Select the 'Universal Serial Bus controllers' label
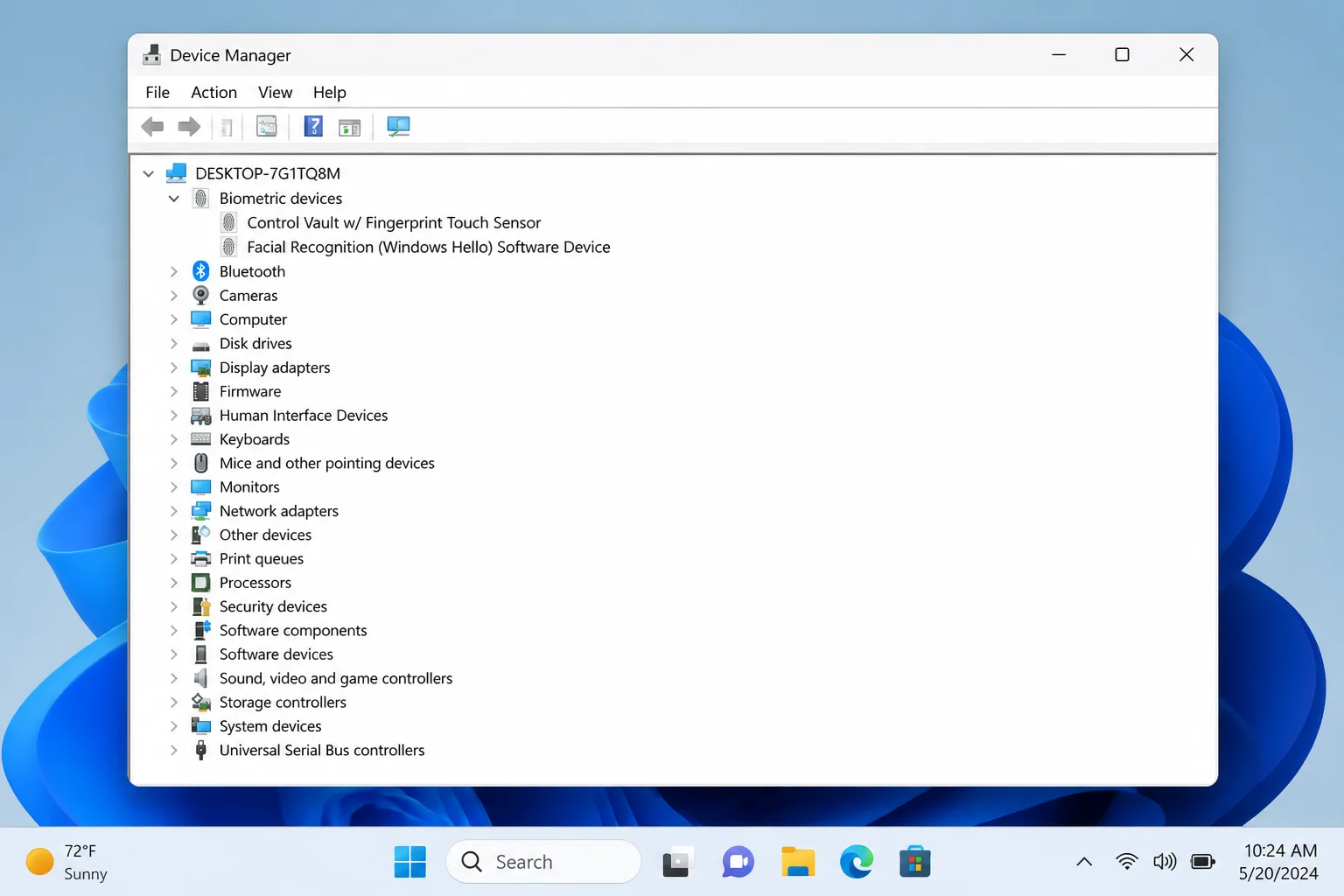Image resolution: width=1344 pixels, height=896 pixels. pos(322,750)
